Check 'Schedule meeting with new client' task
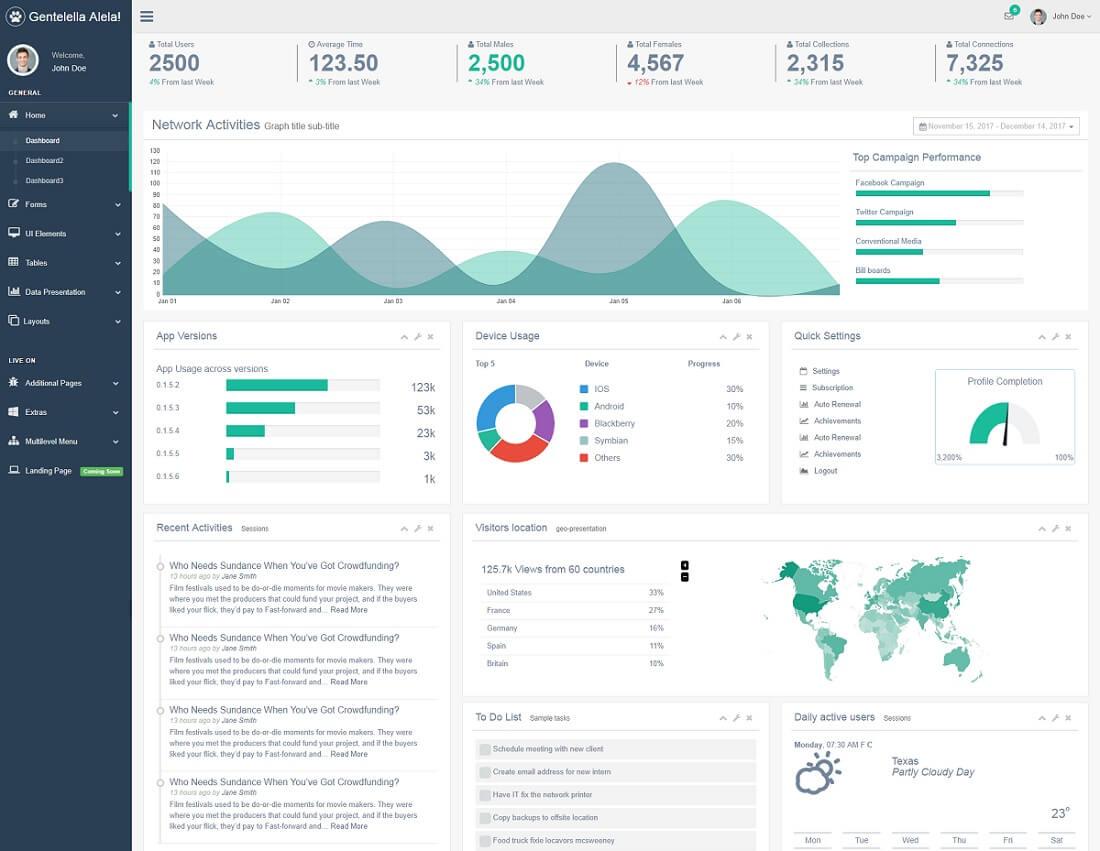The height and width of the screenshot is (851, 1100). click(x=484, y=749)
